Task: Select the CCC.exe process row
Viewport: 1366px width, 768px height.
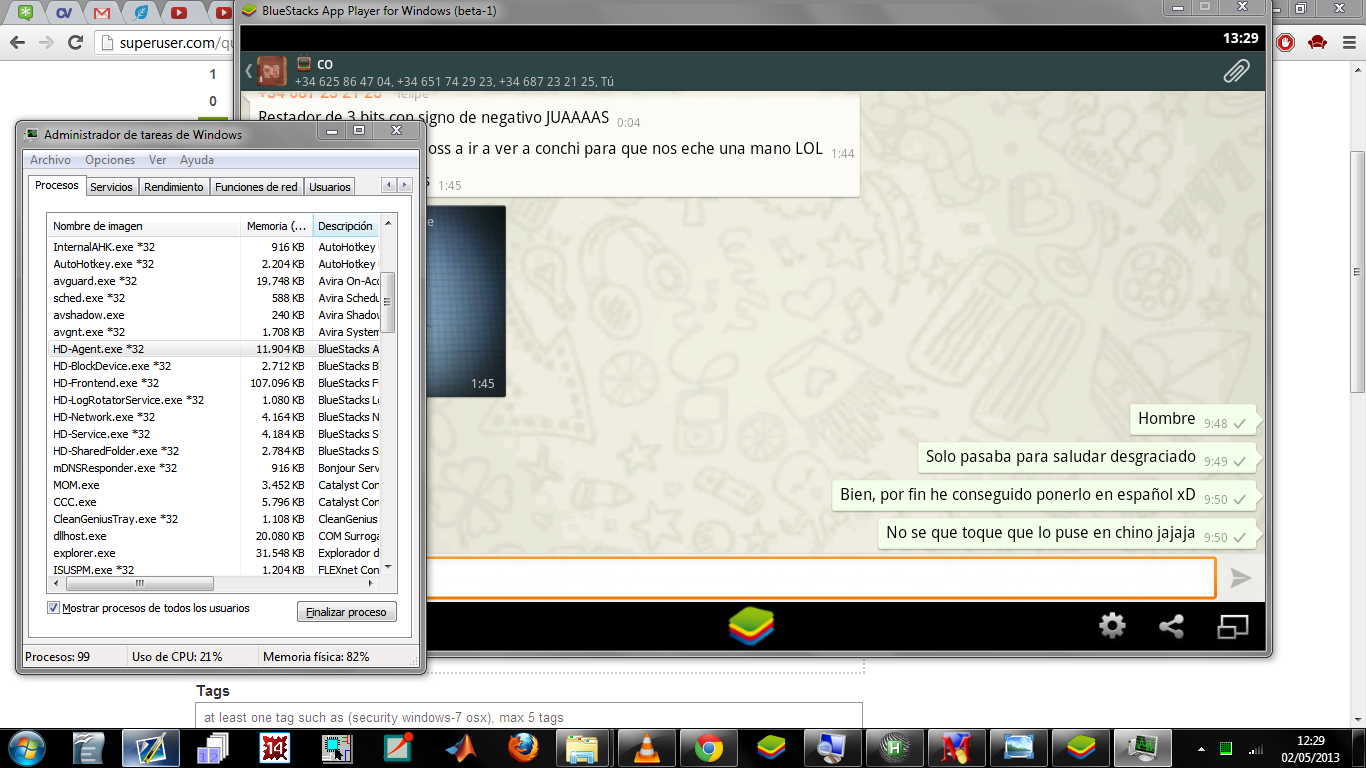Action: [214, 502]
